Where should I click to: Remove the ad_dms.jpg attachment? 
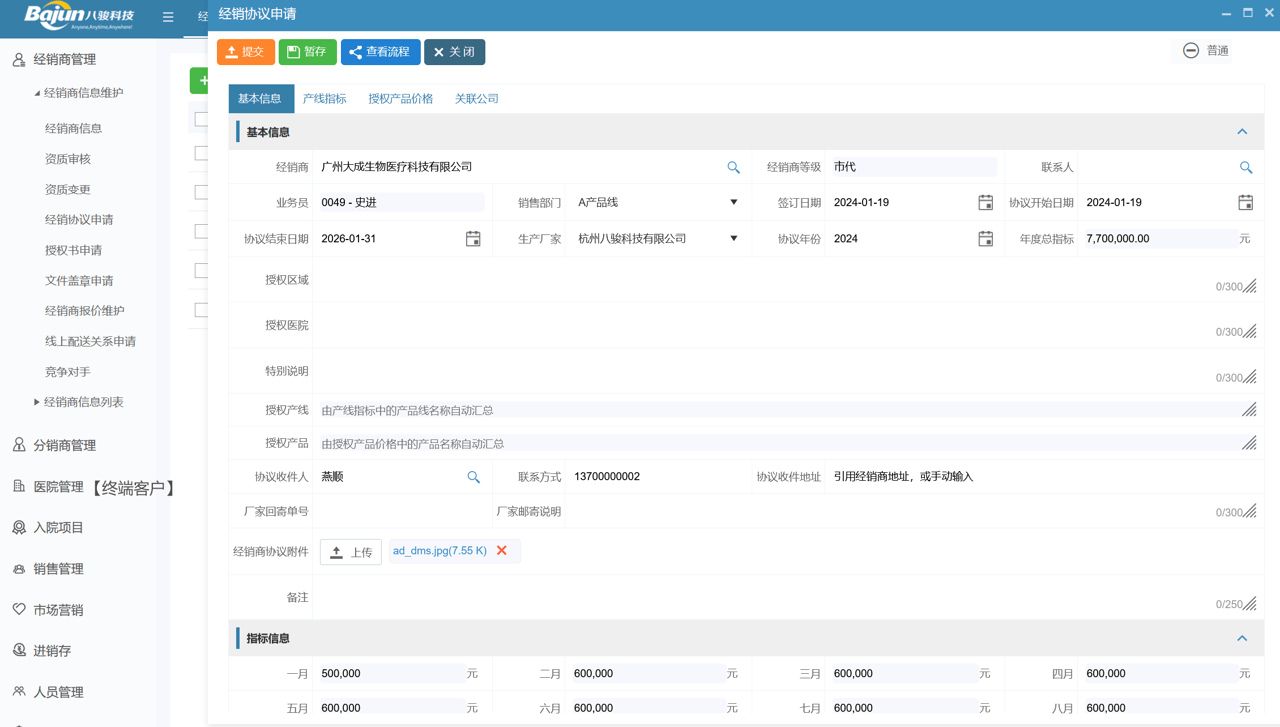502,551
